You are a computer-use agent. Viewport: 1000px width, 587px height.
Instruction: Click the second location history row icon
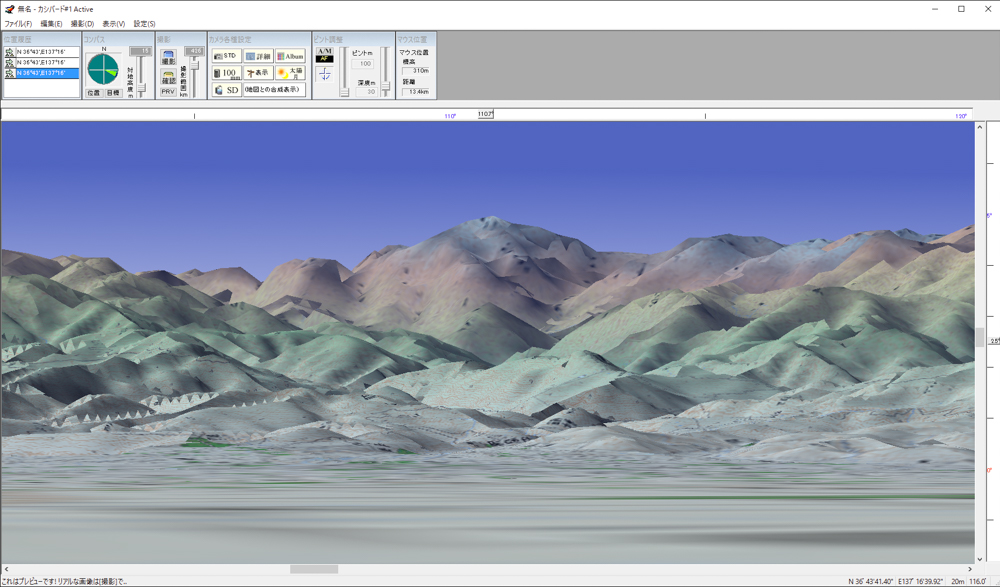click(x=10, y=63)
